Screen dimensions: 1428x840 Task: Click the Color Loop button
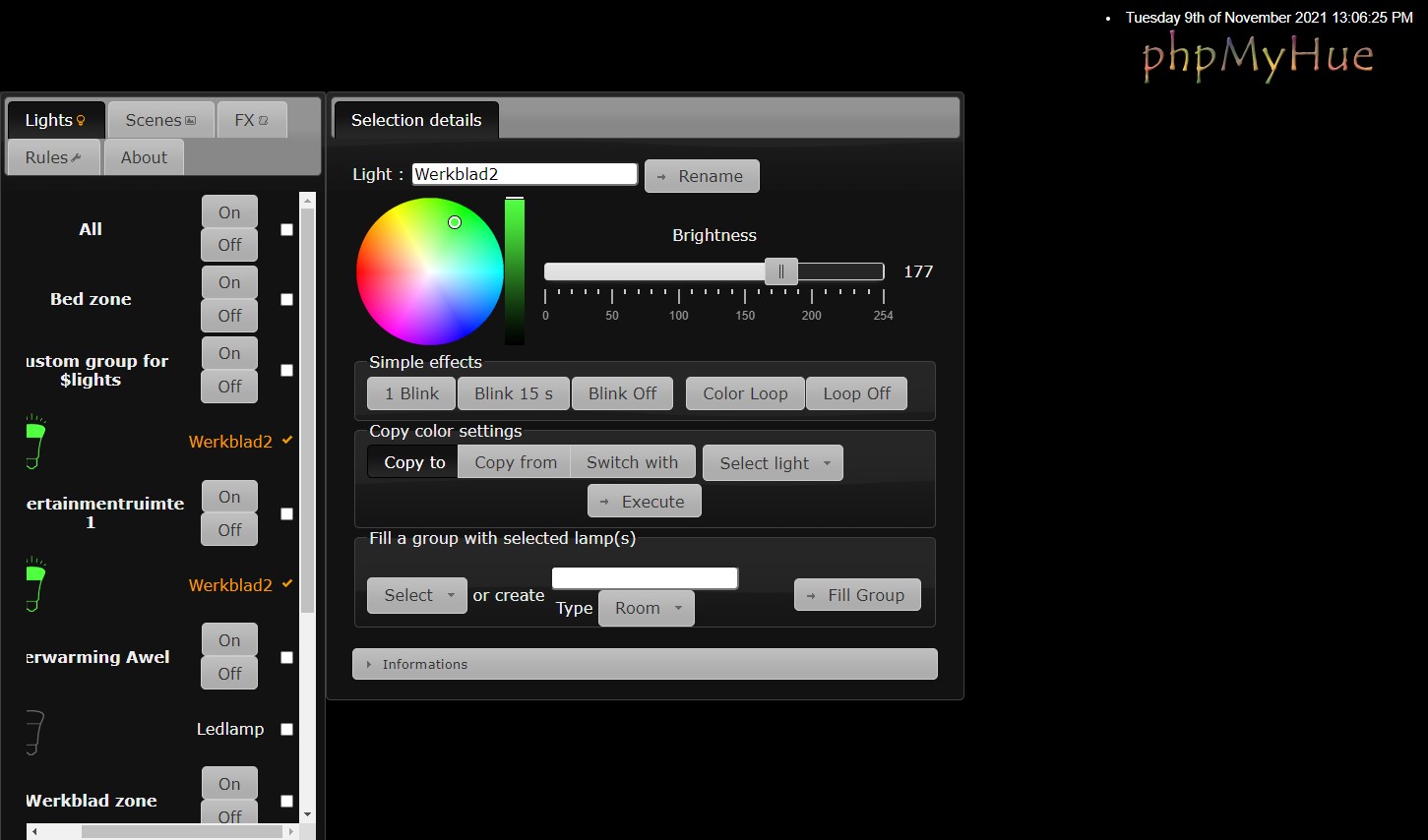pyautogui.click(x=745, y=393)
